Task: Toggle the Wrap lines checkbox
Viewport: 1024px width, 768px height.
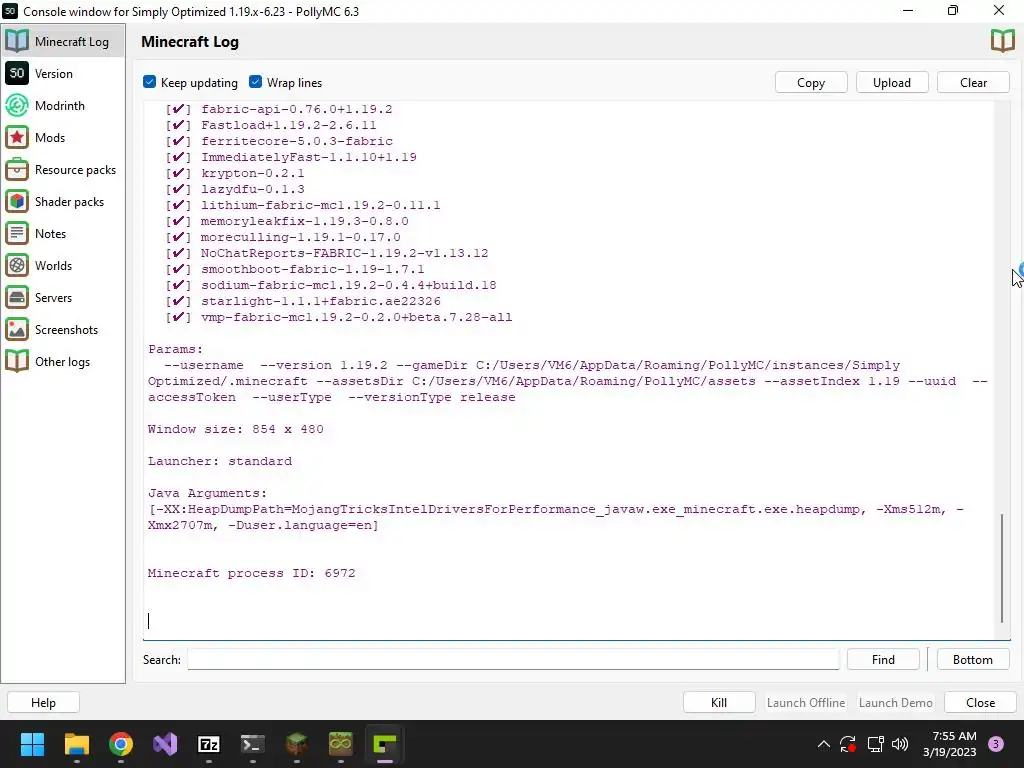Action: tap(255, 82)
